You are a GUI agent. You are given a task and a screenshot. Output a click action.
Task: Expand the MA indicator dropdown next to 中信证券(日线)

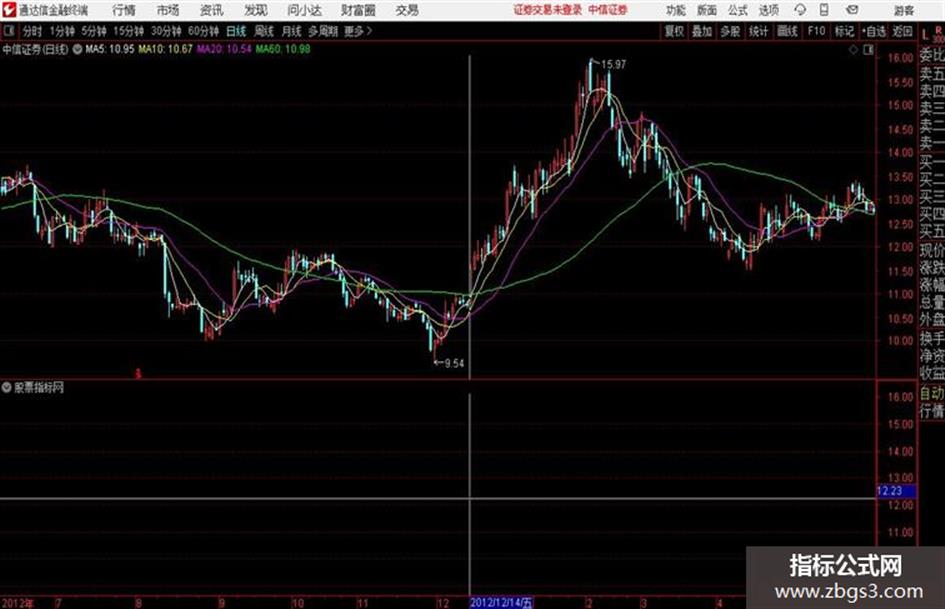(x=77, y=49)
